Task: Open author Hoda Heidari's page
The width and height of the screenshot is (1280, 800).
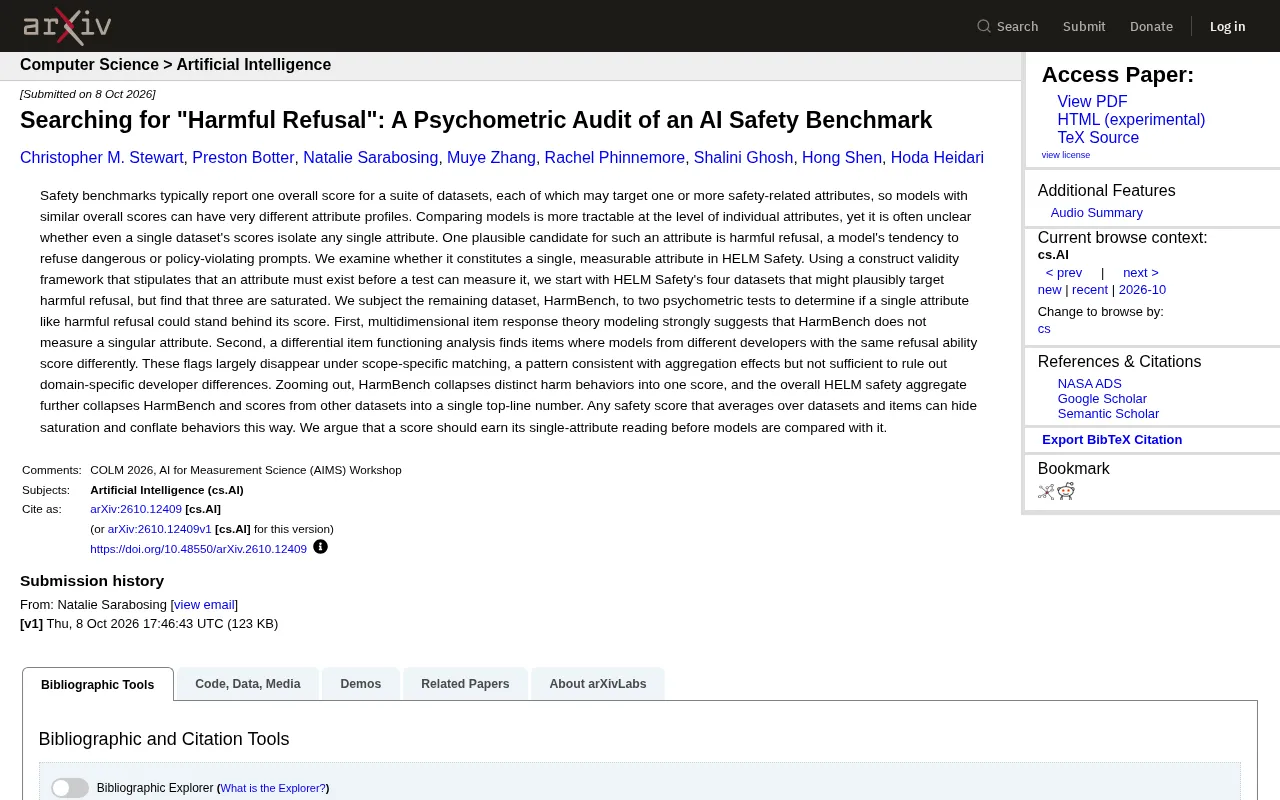Action: click(x=937, y=158)
